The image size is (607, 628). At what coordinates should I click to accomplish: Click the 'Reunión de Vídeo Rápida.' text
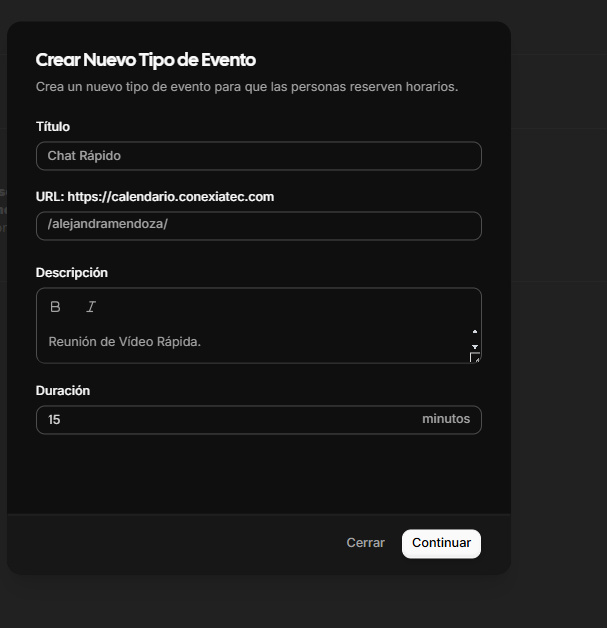coord(125,342)
